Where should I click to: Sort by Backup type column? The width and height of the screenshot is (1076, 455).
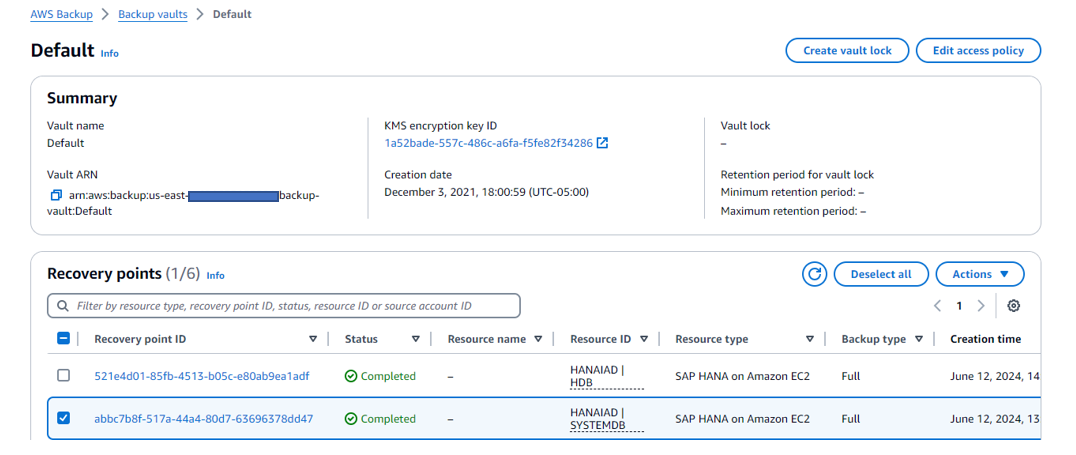[x=918, y=339]
